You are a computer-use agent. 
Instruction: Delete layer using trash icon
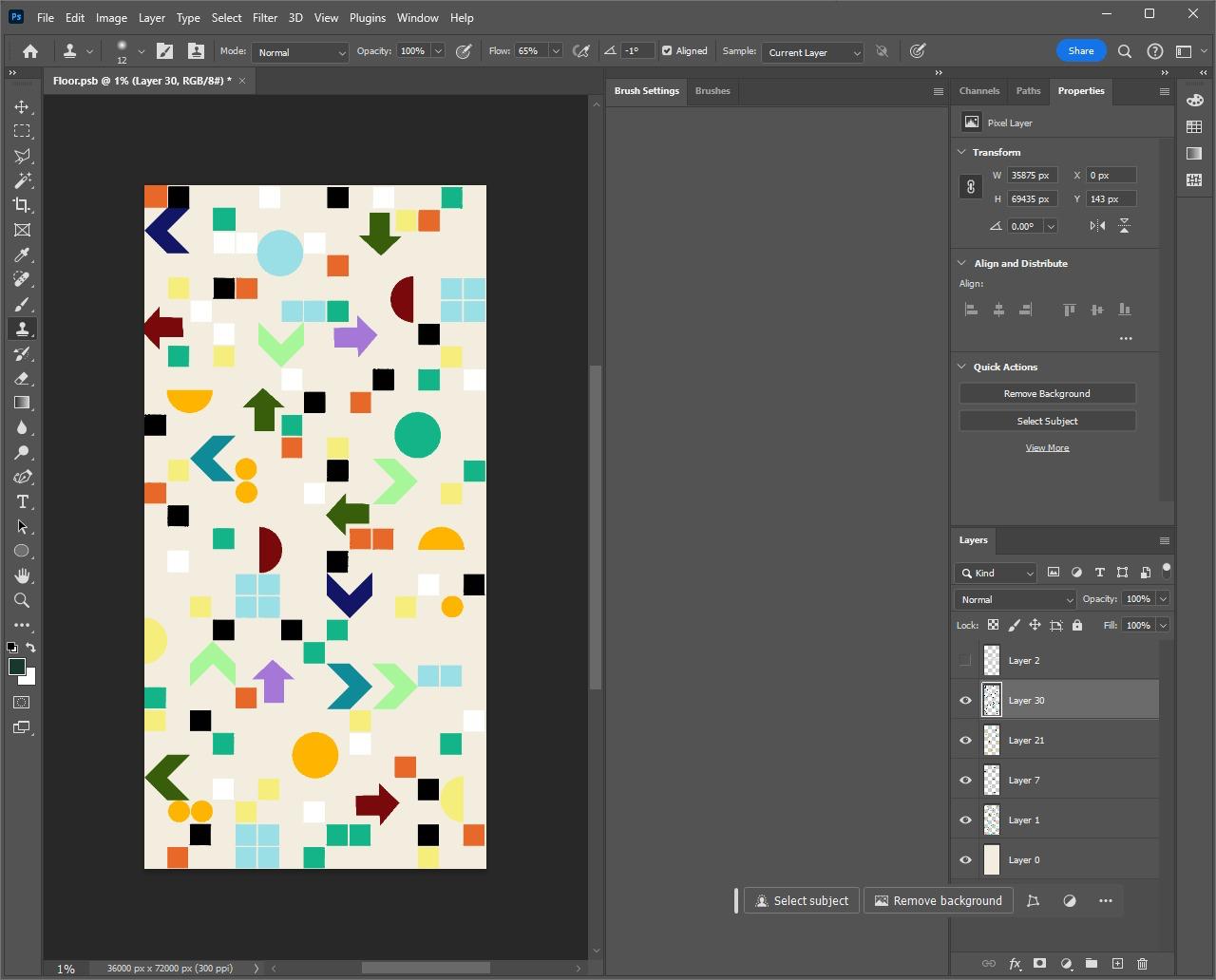[x=1142, y=963]
